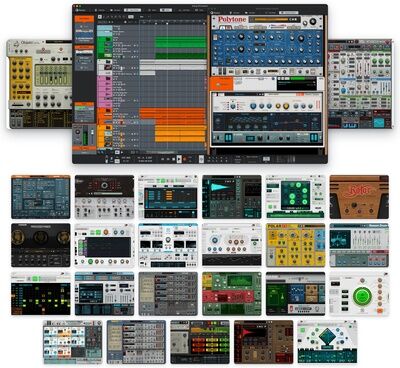The height and width of the screenshot is (368, 400).
Task: Open the teal-and-white device thumbnail beside Polar
Action: (359, 245)
